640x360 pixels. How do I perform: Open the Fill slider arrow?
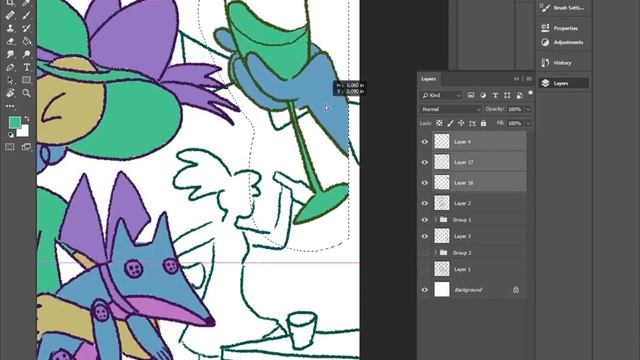click(x=528, y=123)
